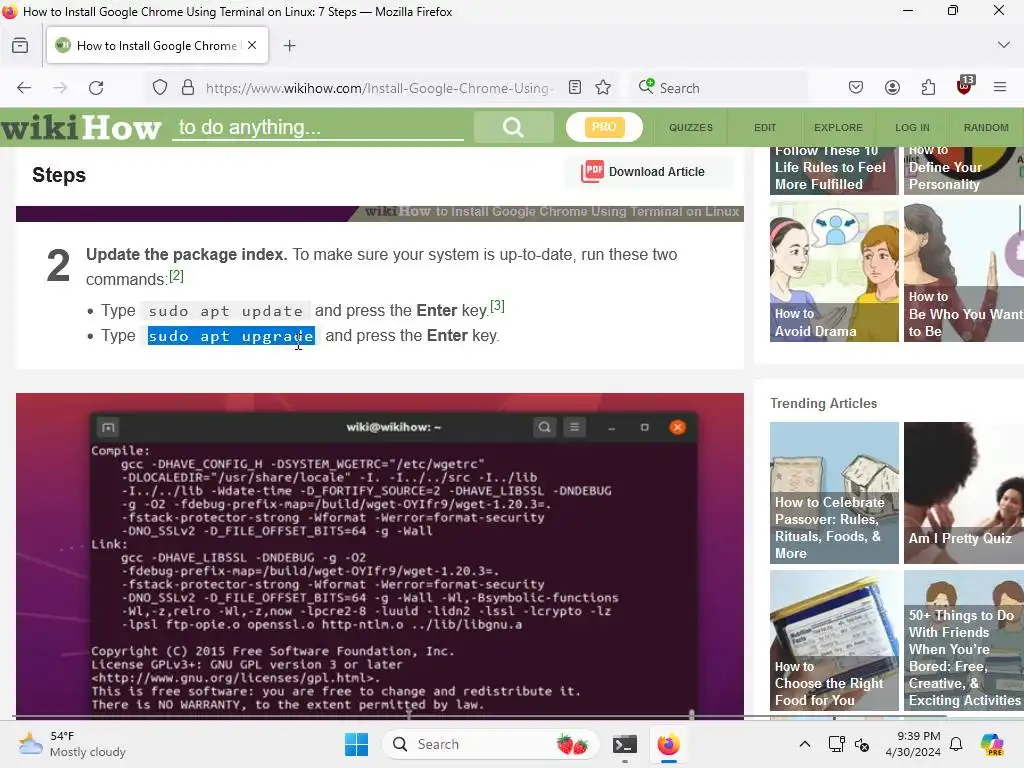The width and height of the screenshot is (1024, 768).
Task: Open terminal screenshot step image
Action: point(379,554)
